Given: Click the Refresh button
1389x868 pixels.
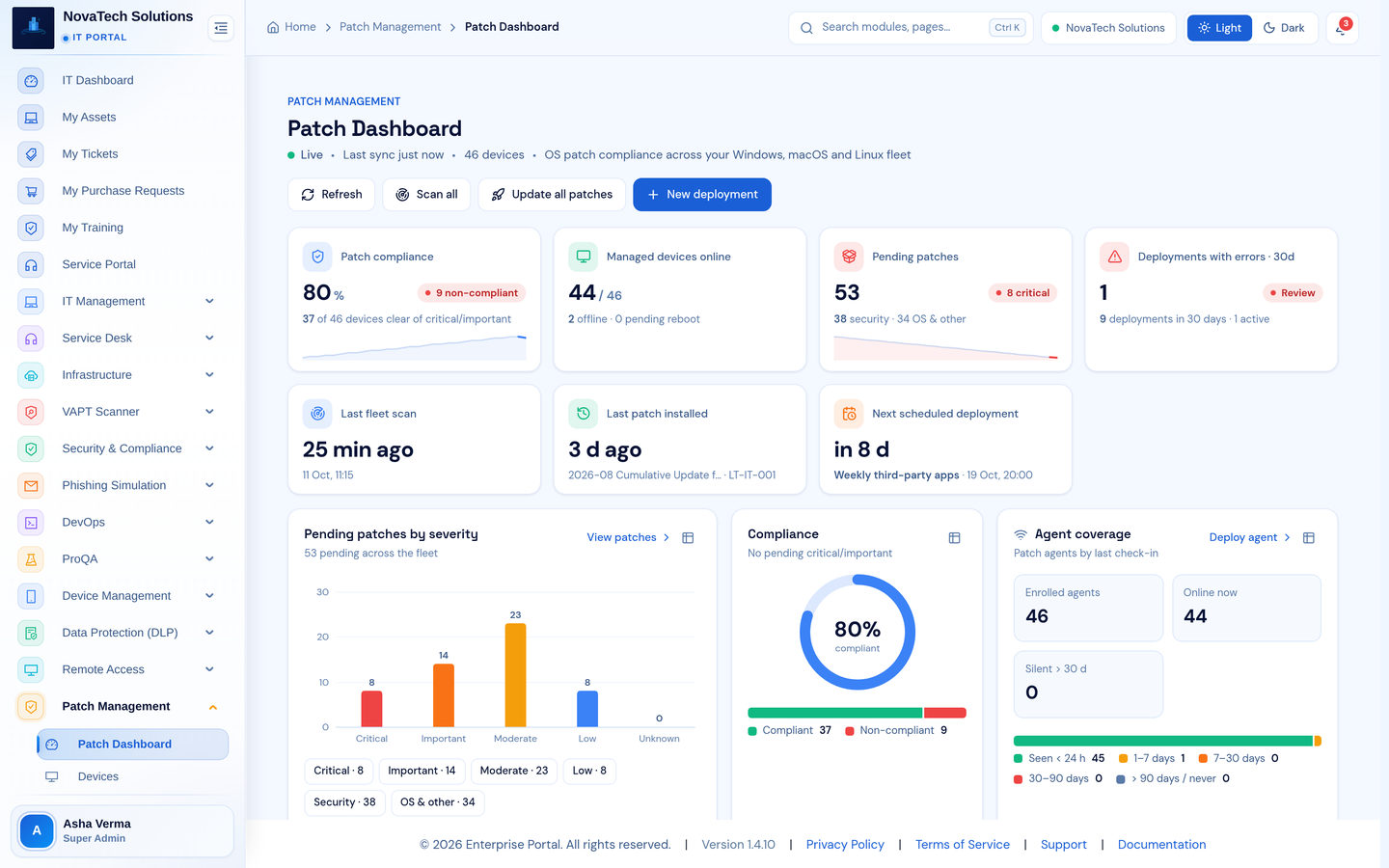Looking at the screenshot, I should click(x=332, y=195).
